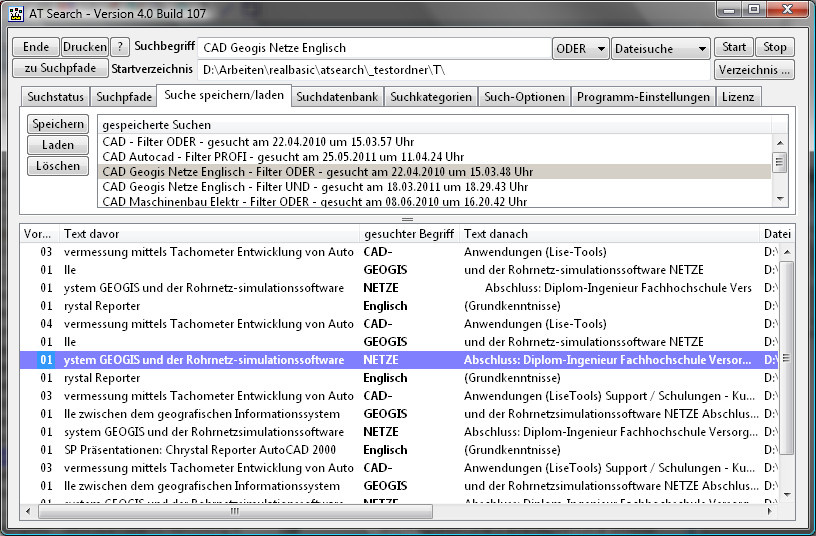Click the 'zu Suchpfade' button
Viewport: 816px width, 536px height.
[x=60, y=69]
